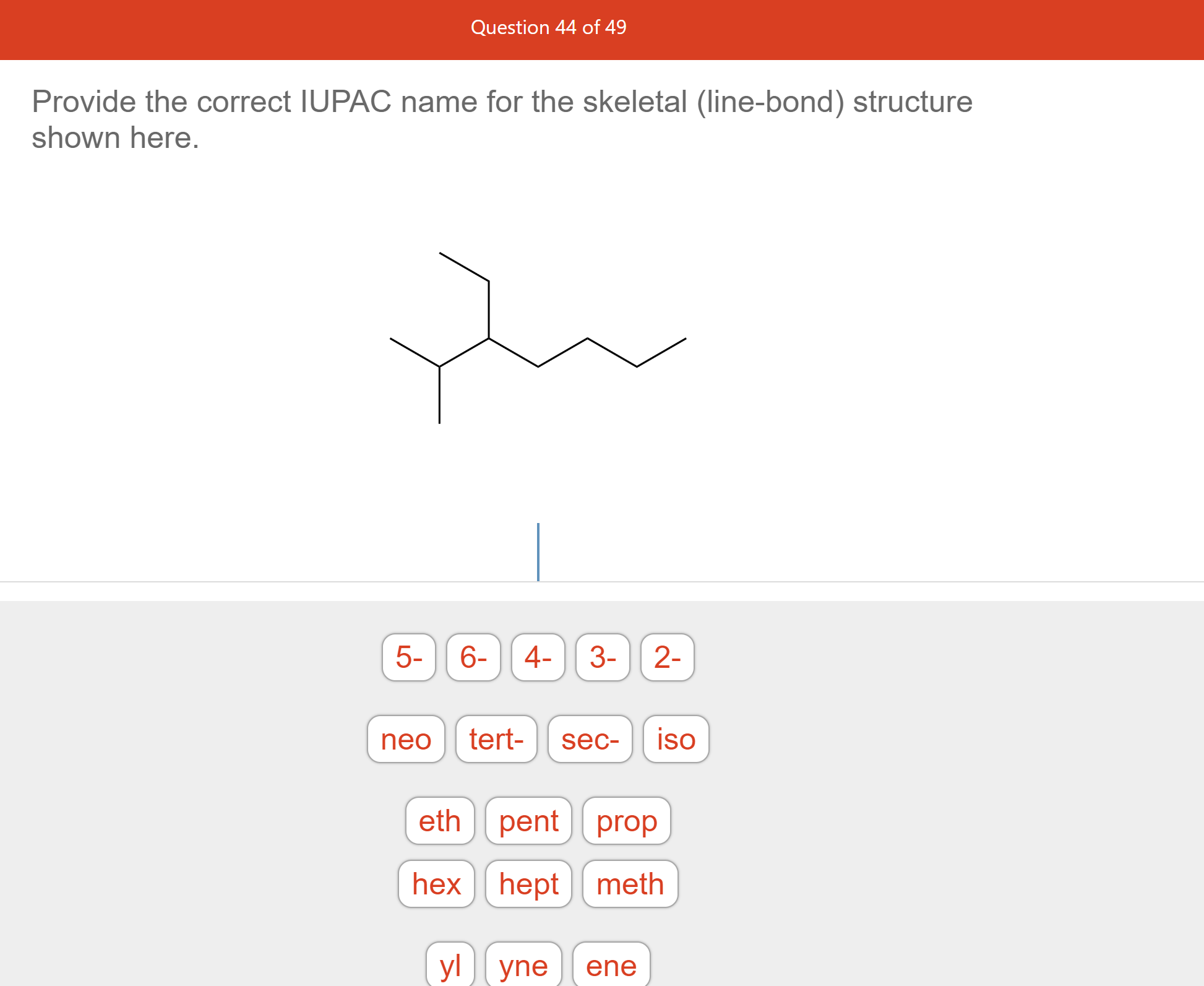This screenshot has width=1204, height=986.
Task: Choose the "ene" suffix tile
Action: pos(611,966)
